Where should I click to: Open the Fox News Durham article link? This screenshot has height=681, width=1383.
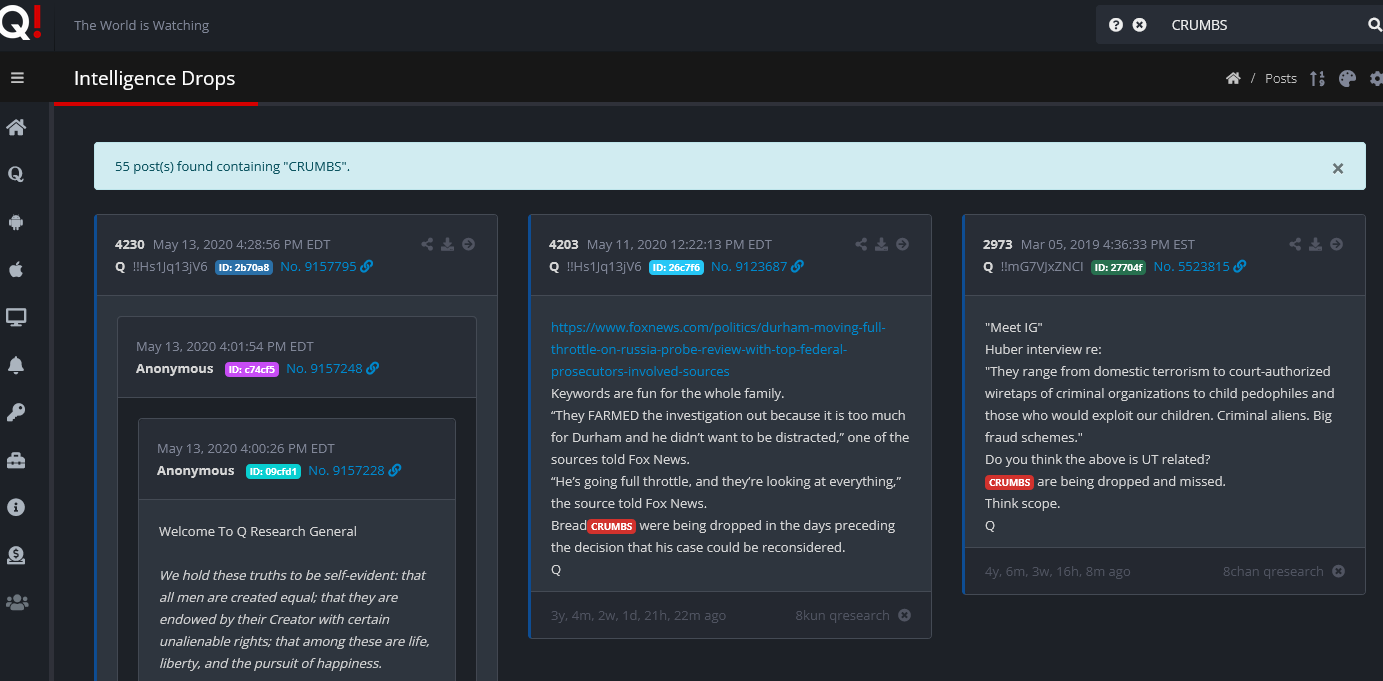pos(717,349)
